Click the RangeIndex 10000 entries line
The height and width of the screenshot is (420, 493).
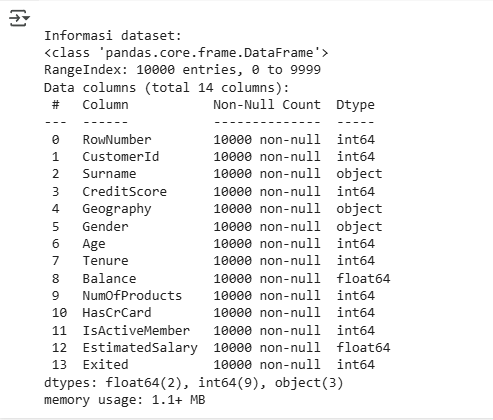tap(182, 70)
